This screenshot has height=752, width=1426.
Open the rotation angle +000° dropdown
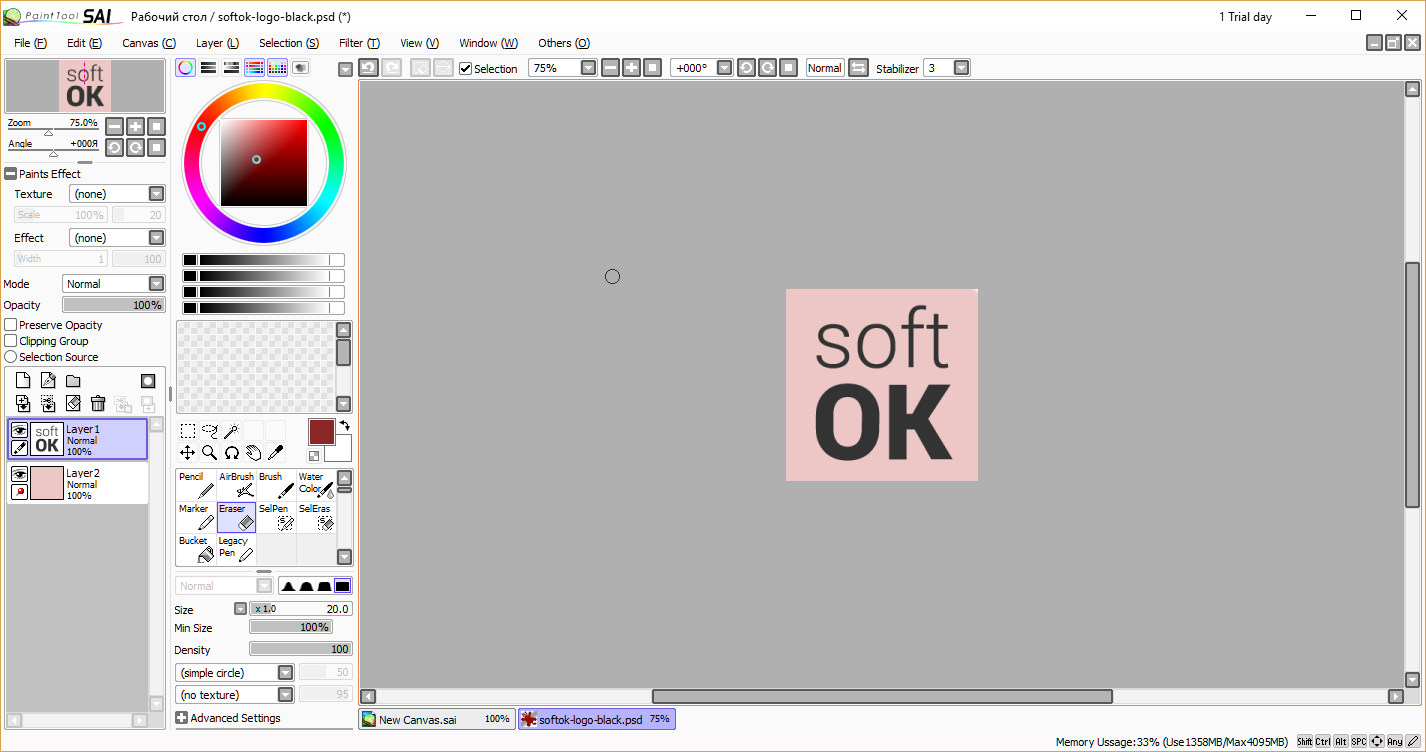[724, 68]
